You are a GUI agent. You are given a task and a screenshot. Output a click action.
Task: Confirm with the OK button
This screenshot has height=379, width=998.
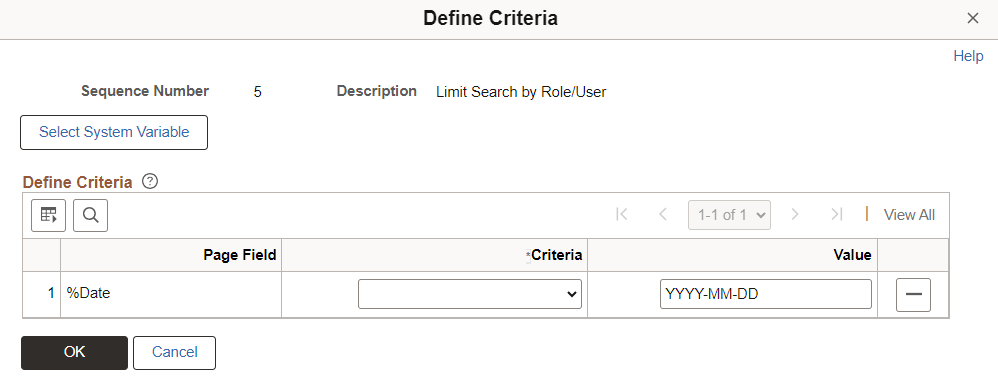coord(74,352)
